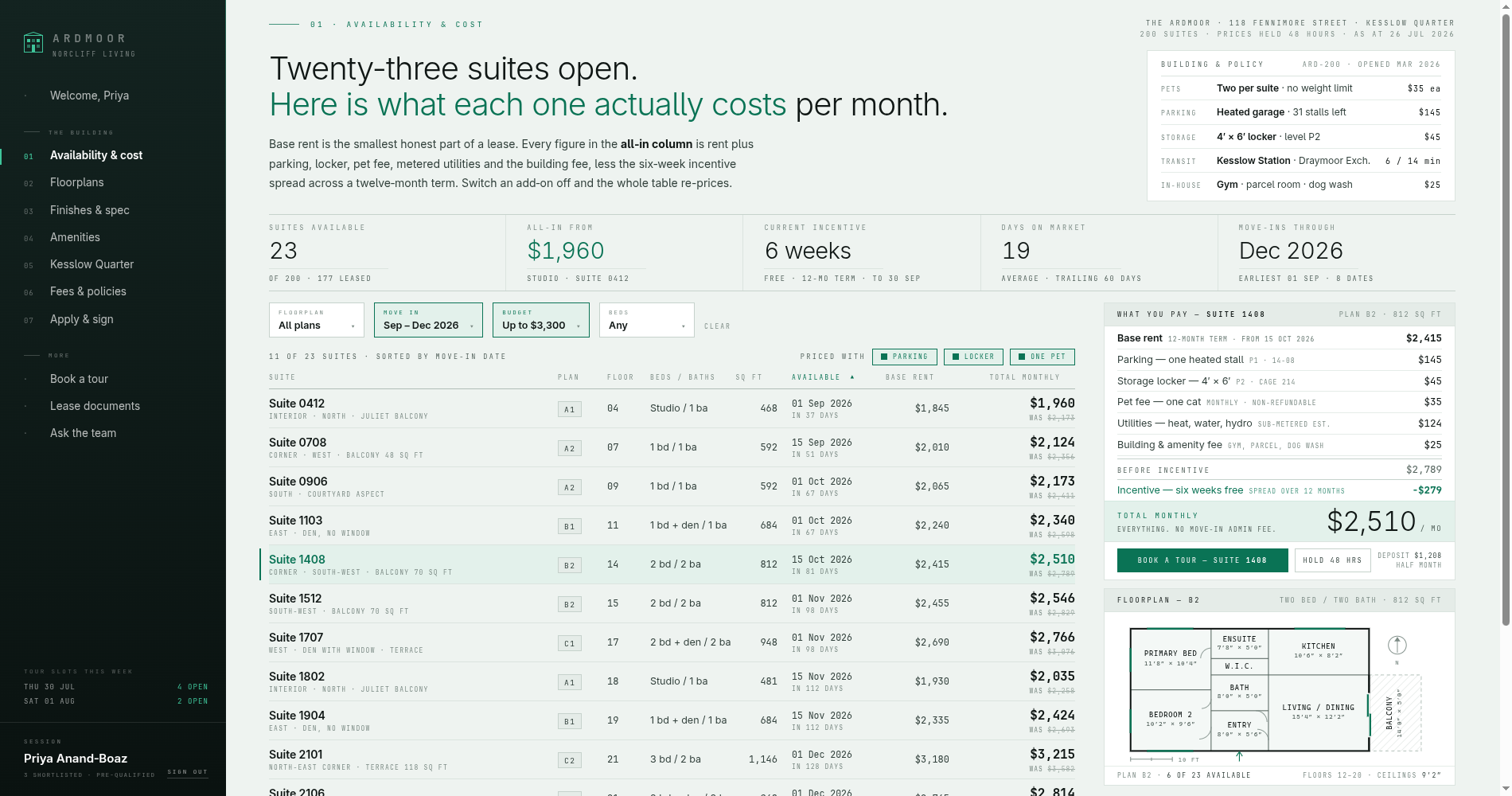Click the C2 plan badge for Suite 2101
The image size is (1512, 796).
click(569, 760)
